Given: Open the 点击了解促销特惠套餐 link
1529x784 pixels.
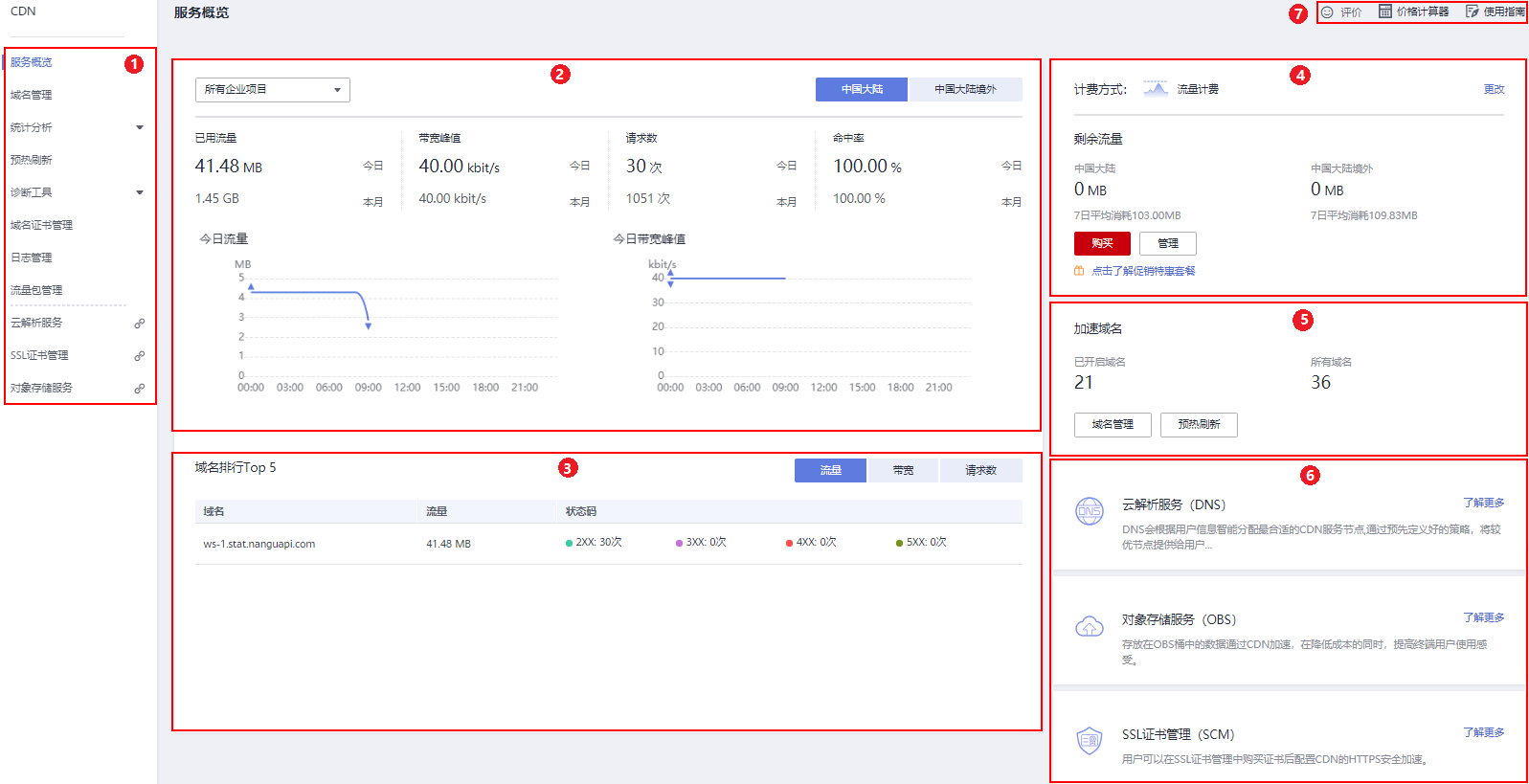Looking at the screenshot, I should (x=1143, y=271).
